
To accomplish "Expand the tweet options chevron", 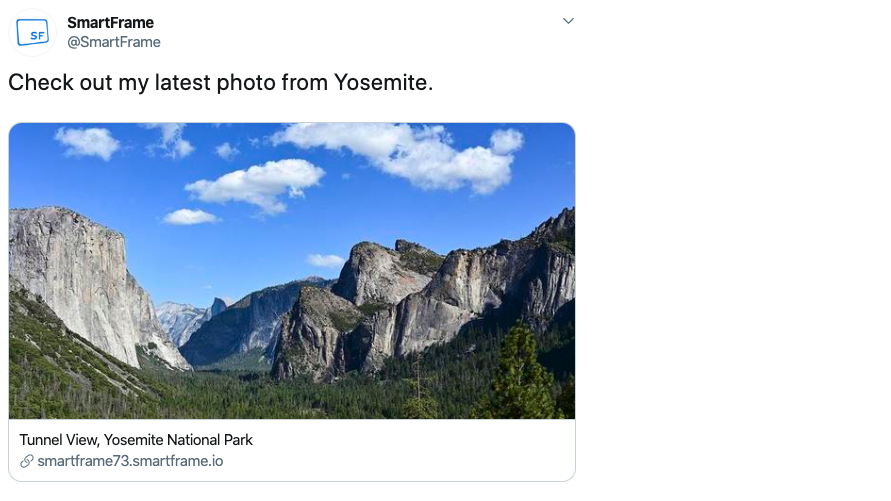I will click(568, 21).
